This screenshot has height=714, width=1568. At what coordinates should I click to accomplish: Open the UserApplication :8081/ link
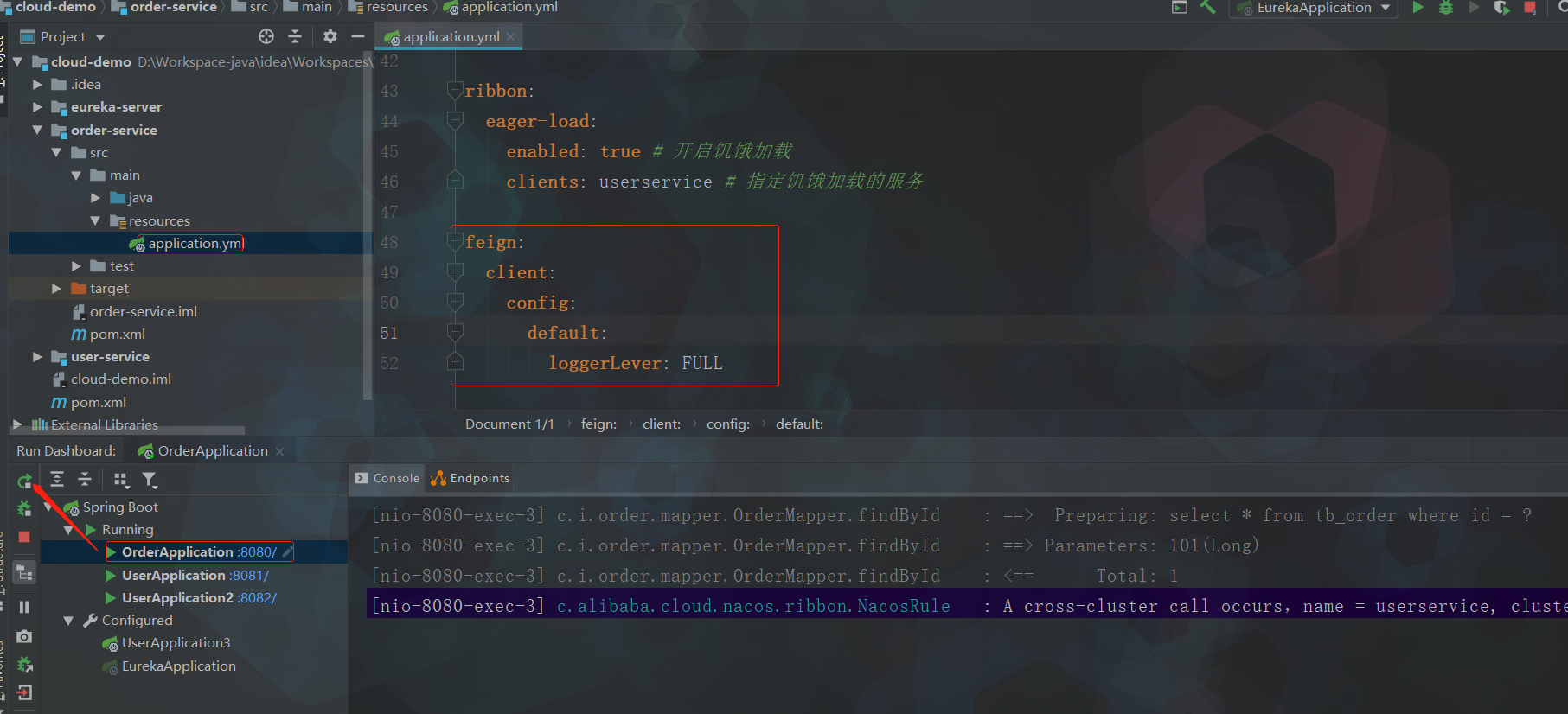249,576
